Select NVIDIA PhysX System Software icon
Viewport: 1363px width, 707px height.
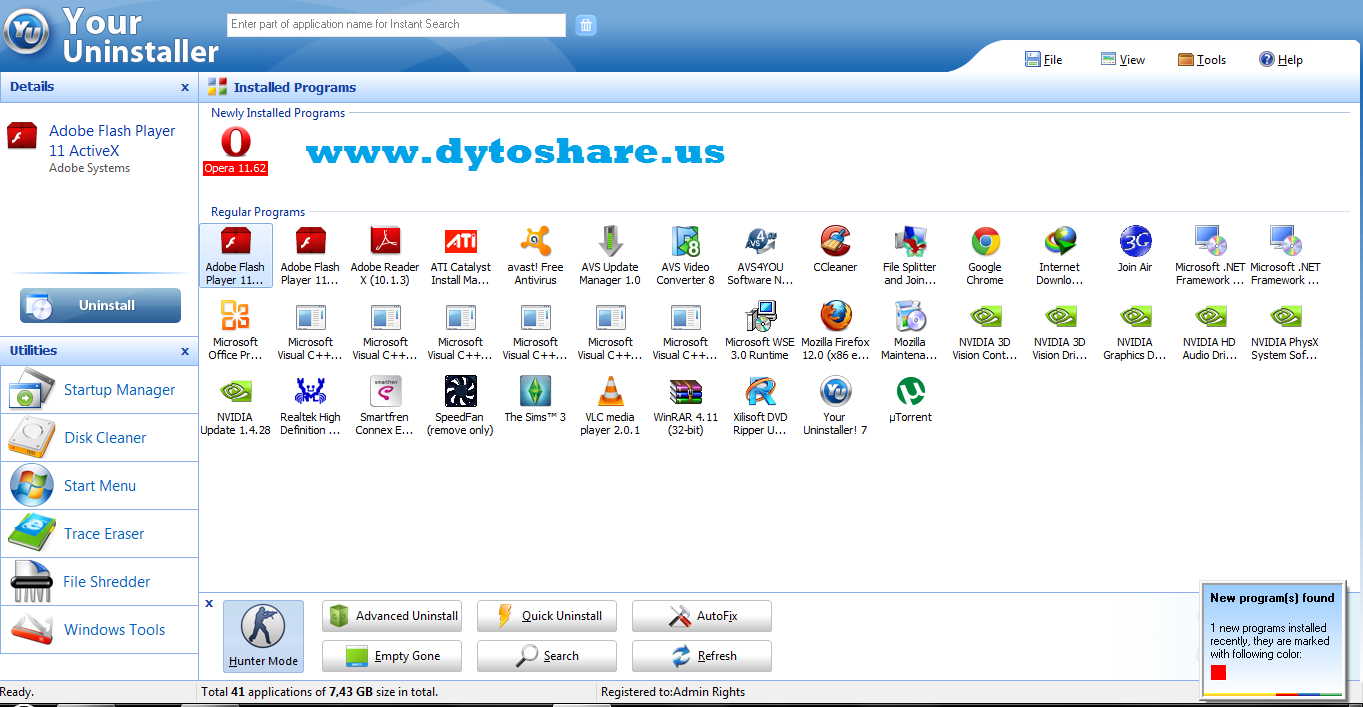click(1285, 330)
